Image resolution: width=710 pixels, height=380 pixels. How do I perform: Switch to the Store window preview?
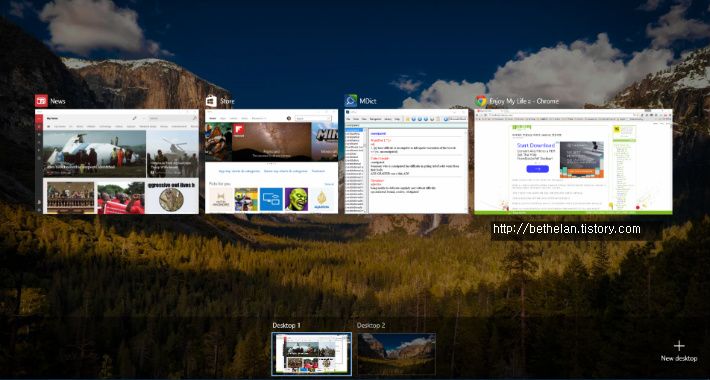coord(272,161)
